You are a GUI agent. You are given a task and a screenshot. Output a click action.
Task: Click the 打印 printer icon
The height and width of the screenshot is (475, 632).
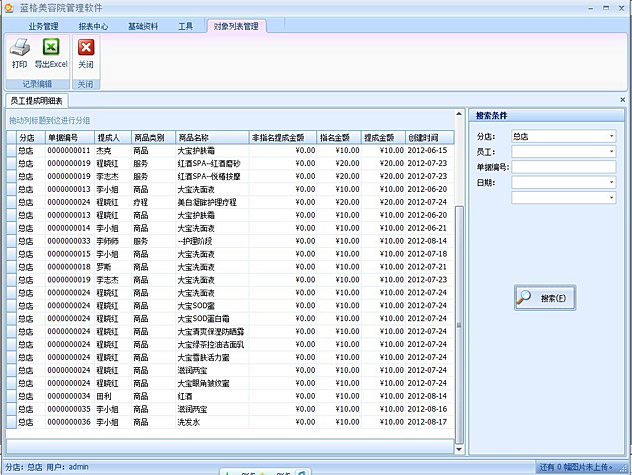pos(19,47)
